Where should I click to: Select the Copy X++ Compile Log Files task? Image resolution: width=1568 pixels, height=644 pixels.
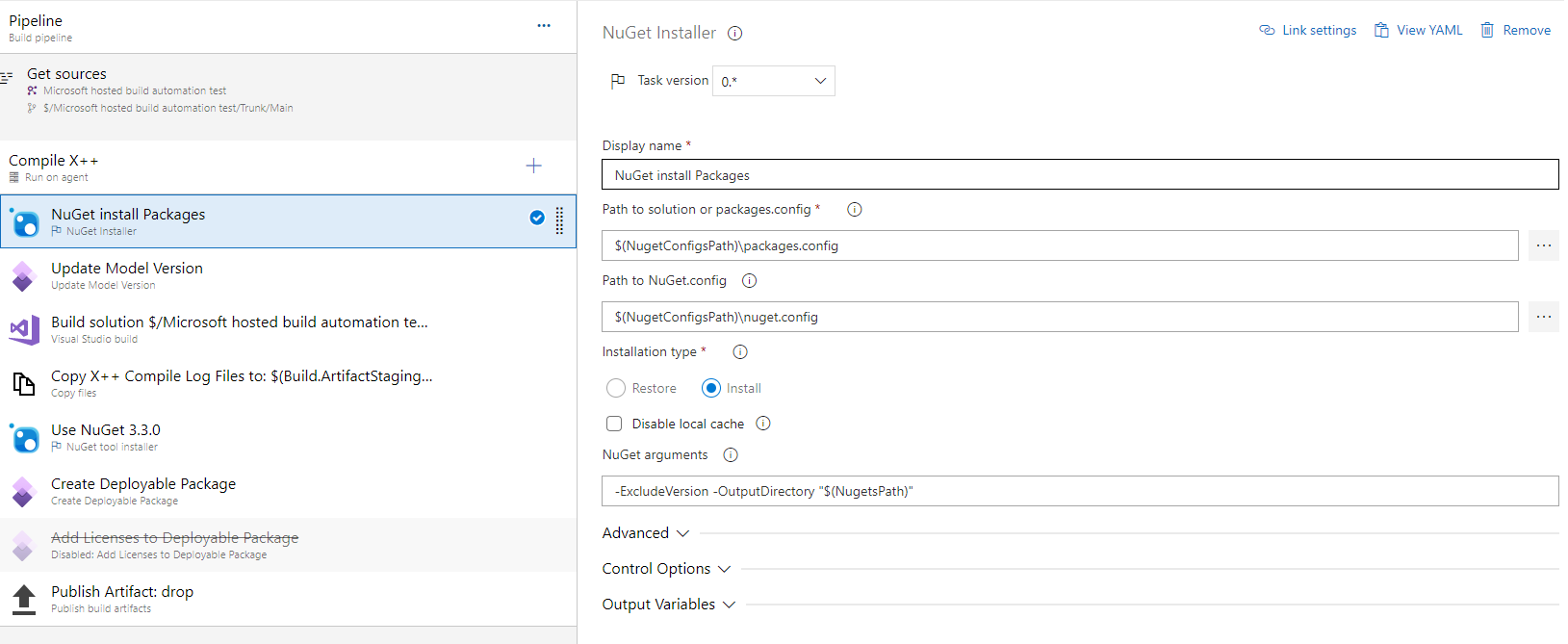(x=289, y=383)
